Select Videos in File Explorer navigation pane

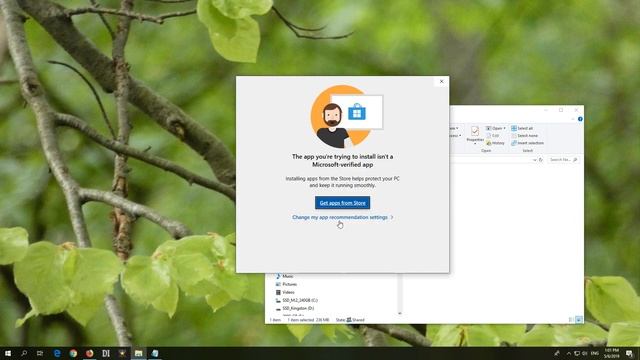[285, 292]
